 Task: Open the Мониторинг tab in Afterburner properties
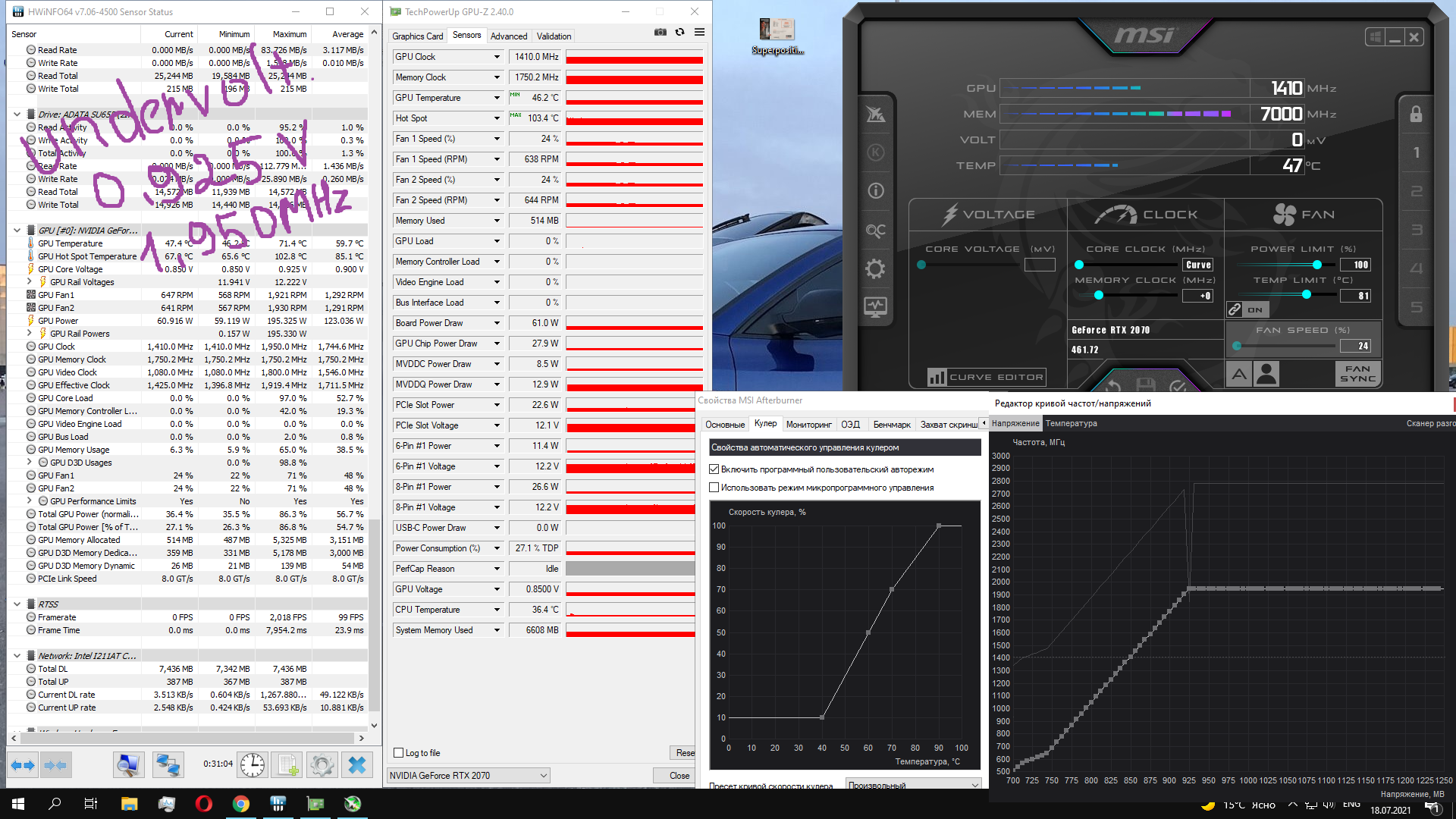pos(808,424)
